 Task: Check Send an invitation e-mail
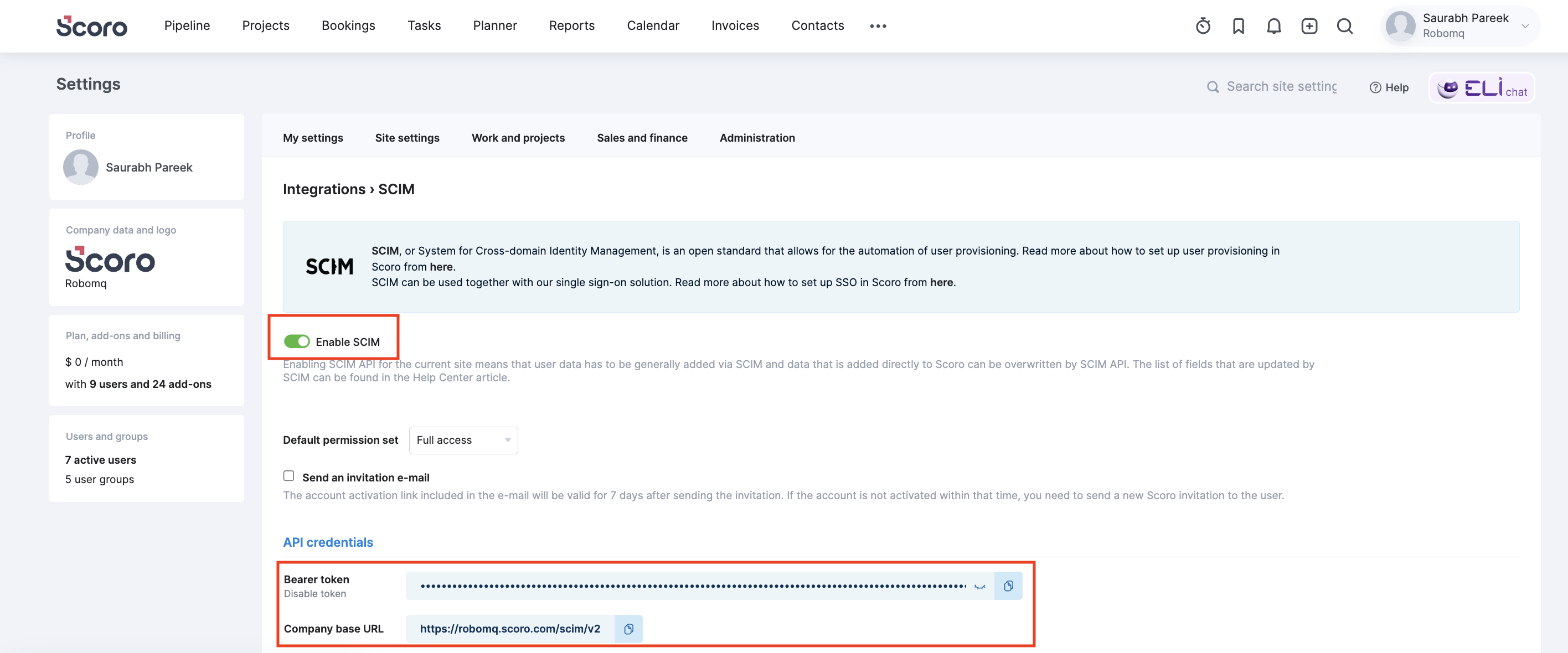tap(288, 476)
